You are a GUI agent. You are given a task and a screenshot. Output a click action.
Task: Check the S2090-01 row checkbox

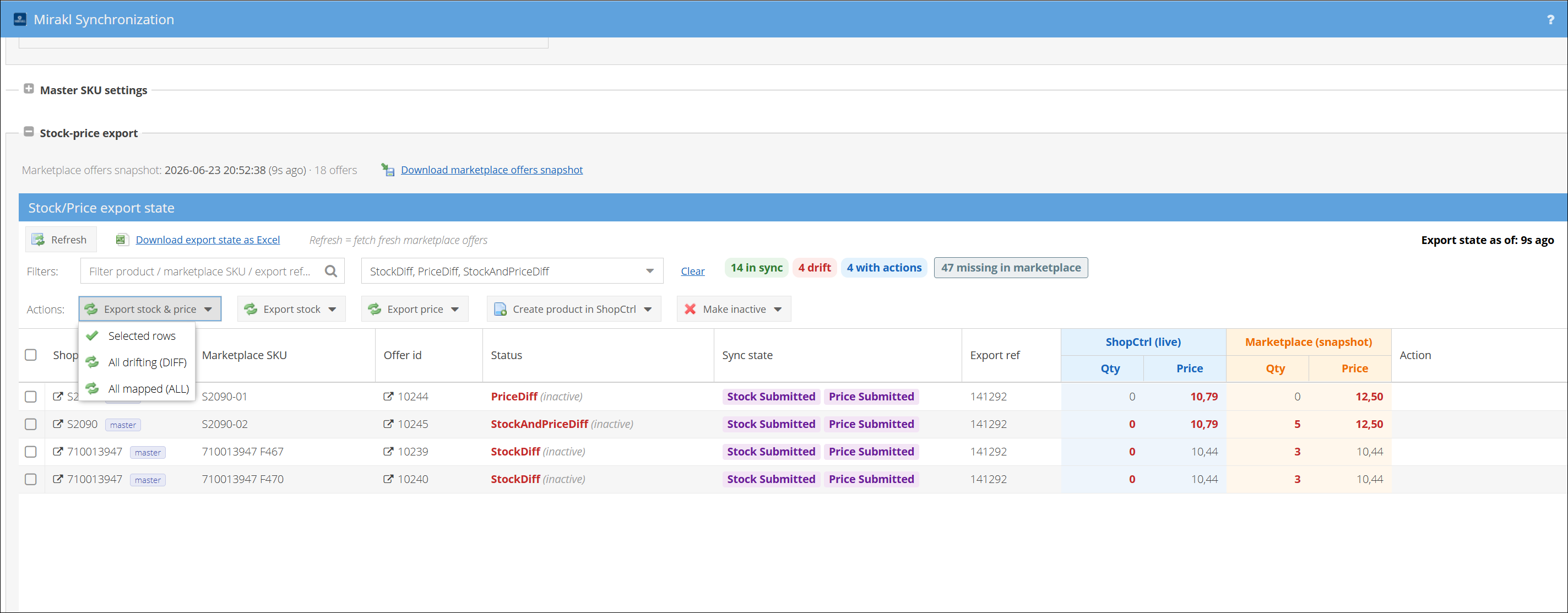pyautogui.click(x=30, y=397)
